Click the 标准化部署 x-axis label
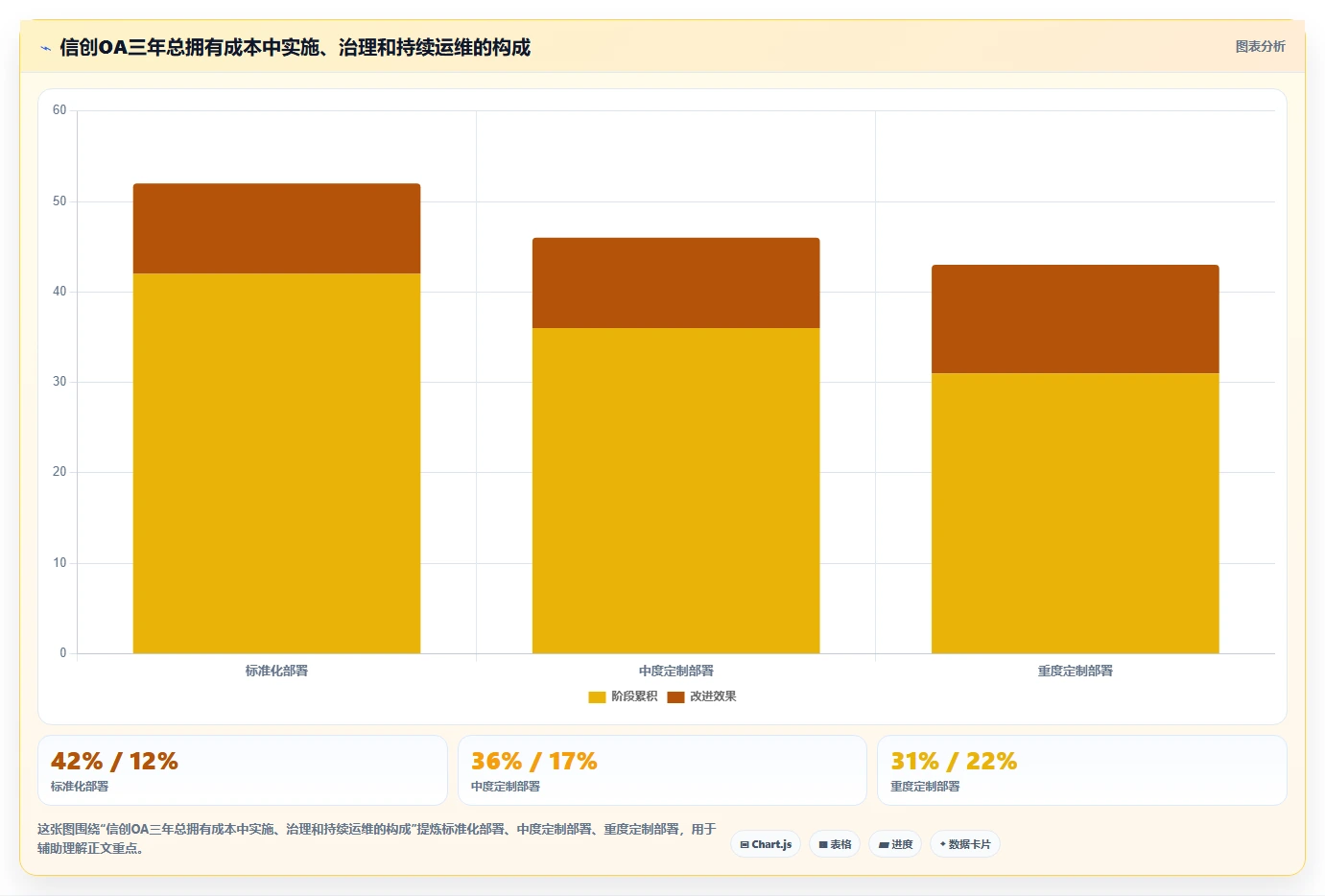Viewport: 1325px width, 896px height. 276,671
